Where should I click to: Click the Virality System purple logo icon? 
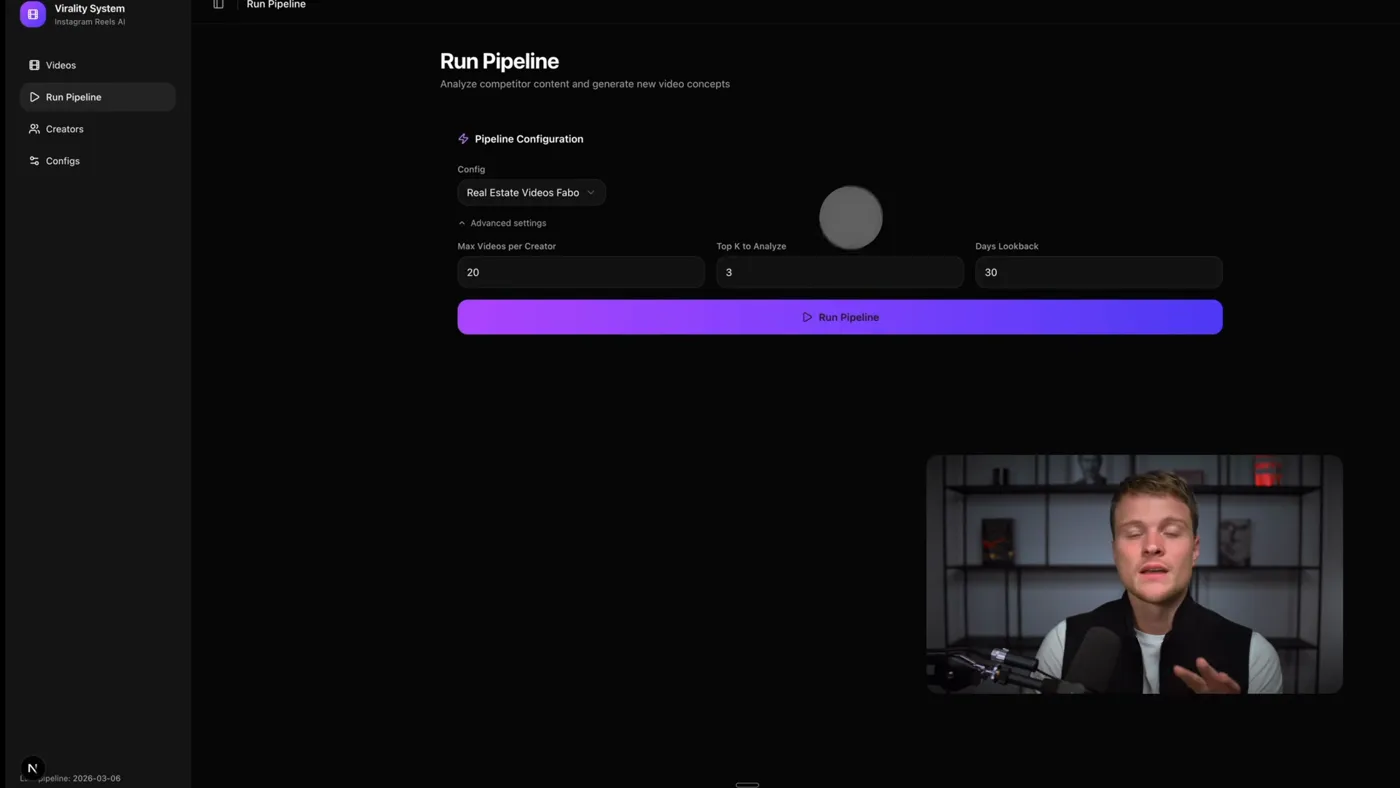pos(33,14)
